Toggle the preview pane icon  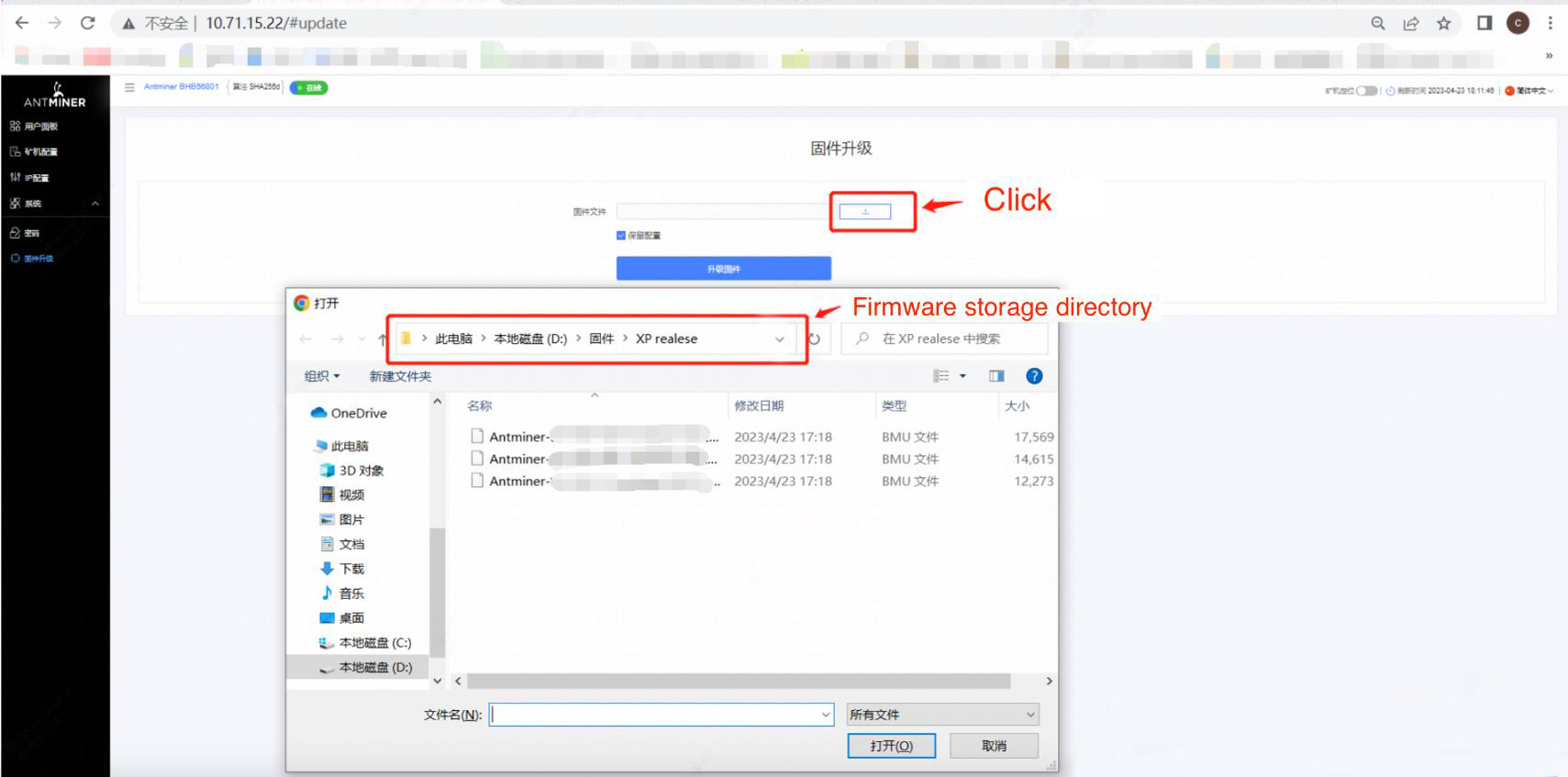coord(996,376)
